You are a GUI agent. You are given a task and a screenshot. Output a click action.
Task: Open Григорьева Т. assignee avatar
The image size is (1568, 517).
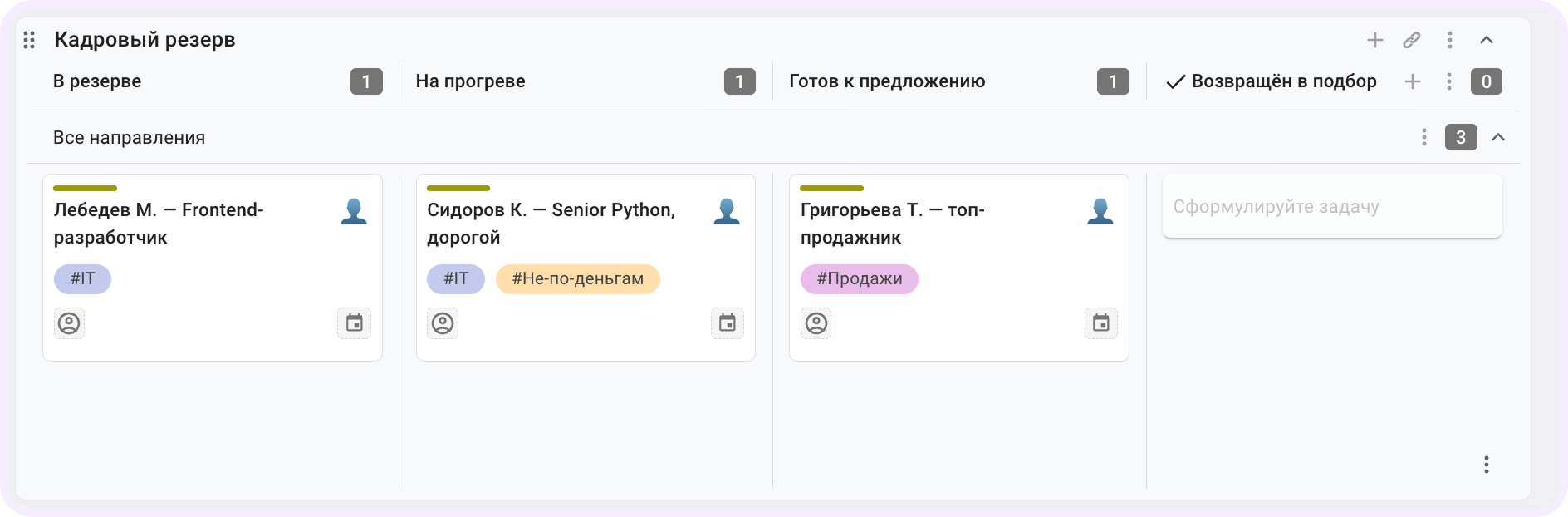coord(1100,211)
